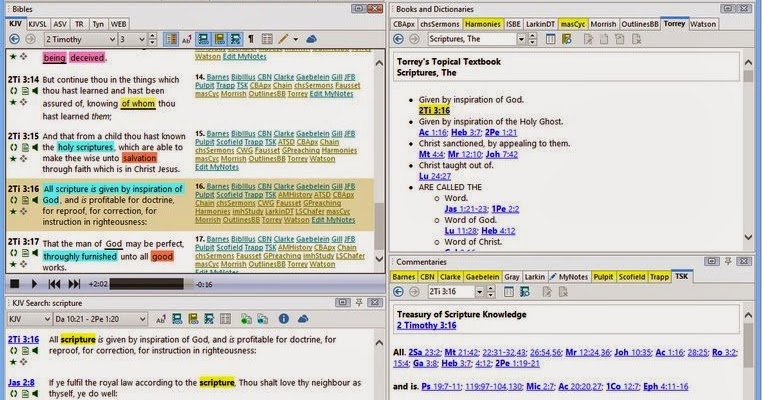Toggle paragraph mark display in Bibles toolbar
Screen dimensions: 762x400
click(251, 39)
